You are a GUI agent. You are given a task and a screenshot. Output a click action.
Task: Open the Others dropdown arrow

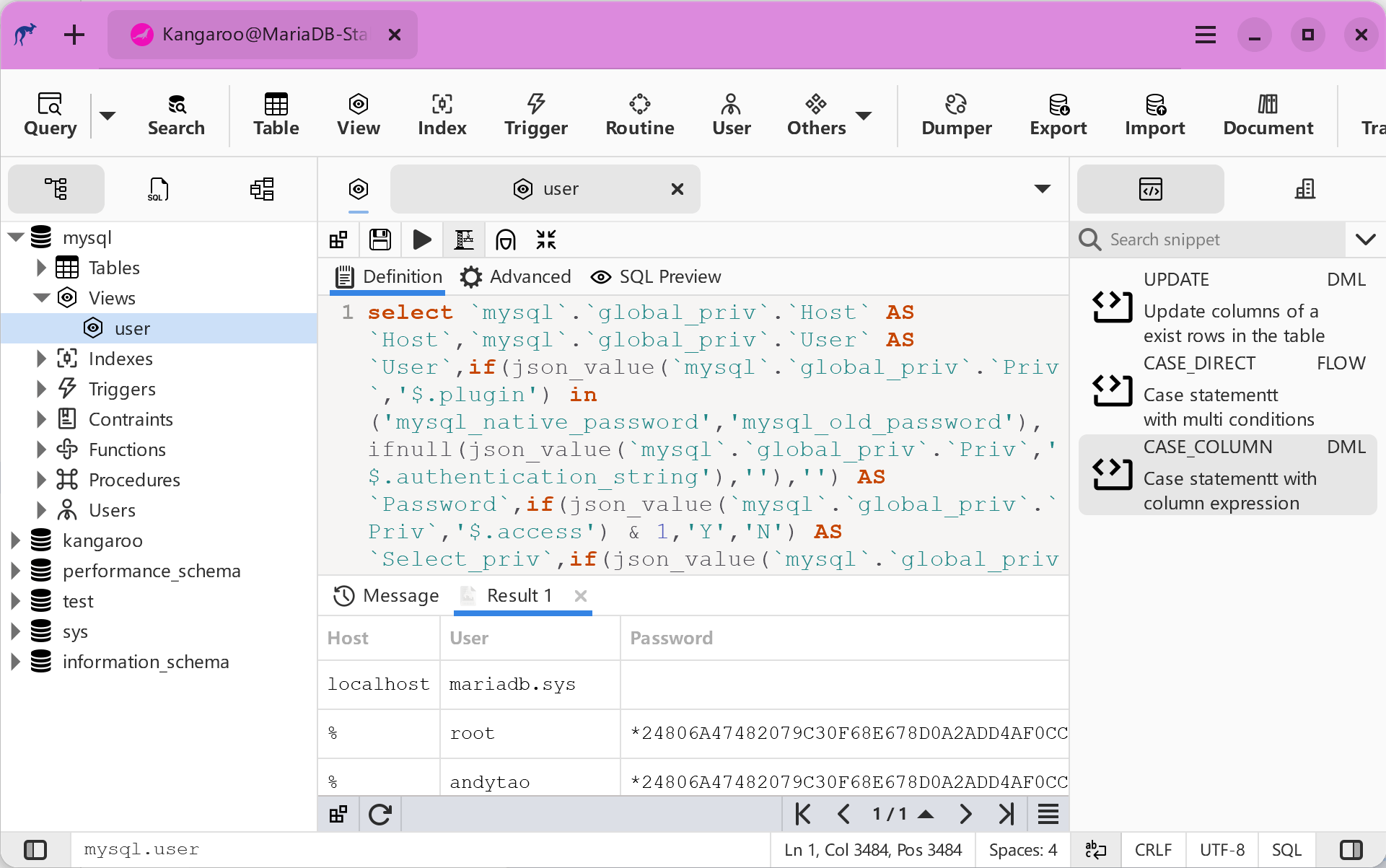pyautogui.click(x=864, y=115)
